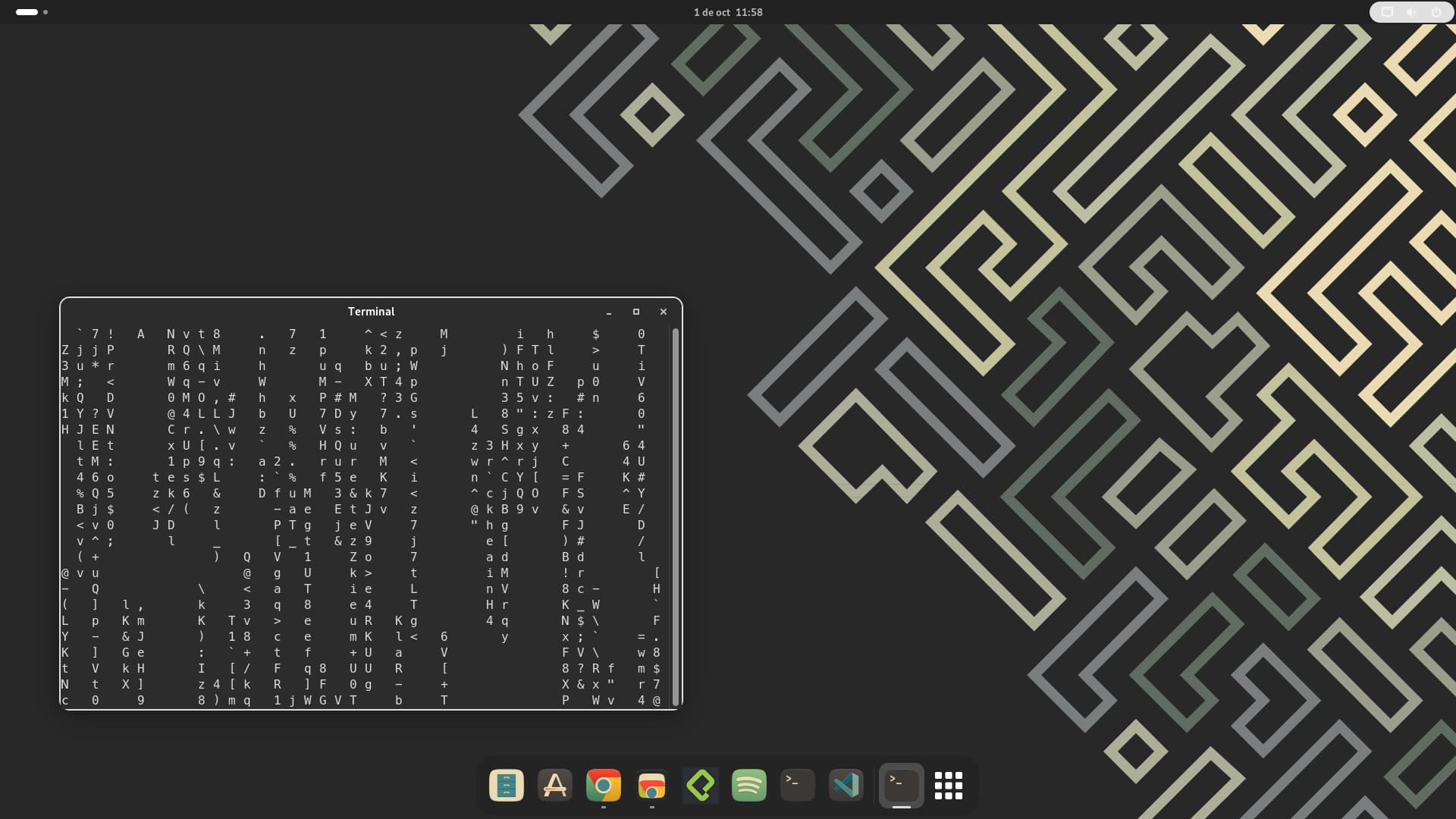Open calendar from date and time
1456x819 pixels.
727,12
